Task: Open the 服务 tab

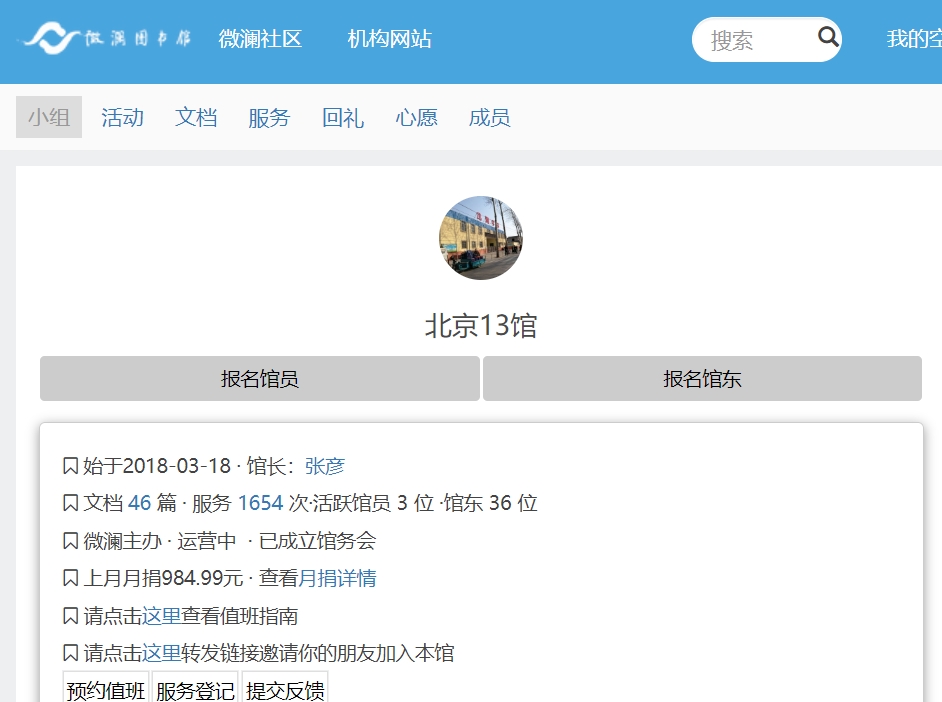Action: (x=269, y=118)
